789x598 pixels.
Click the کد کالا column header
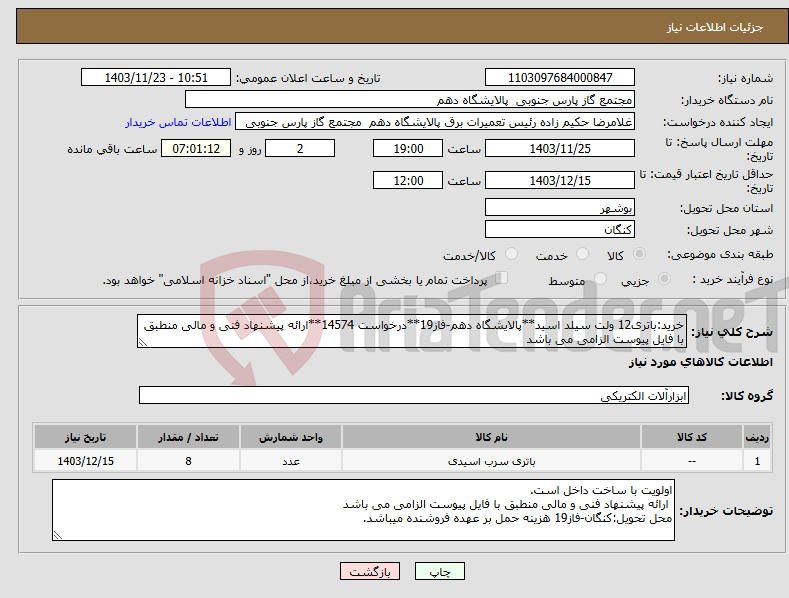point(691,437)
